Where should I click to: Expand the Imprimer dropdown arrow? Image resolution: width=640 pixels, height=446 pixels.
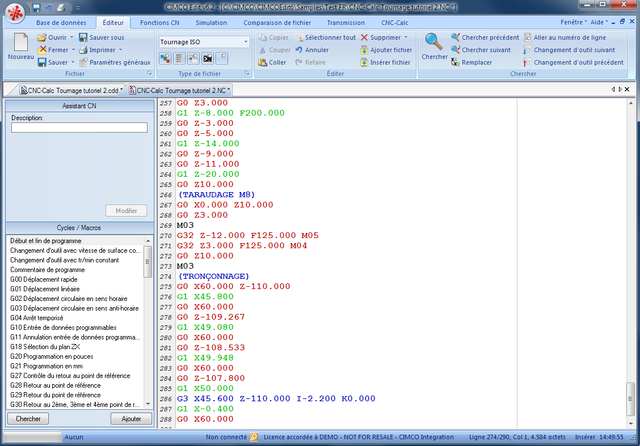coord(120,50)
